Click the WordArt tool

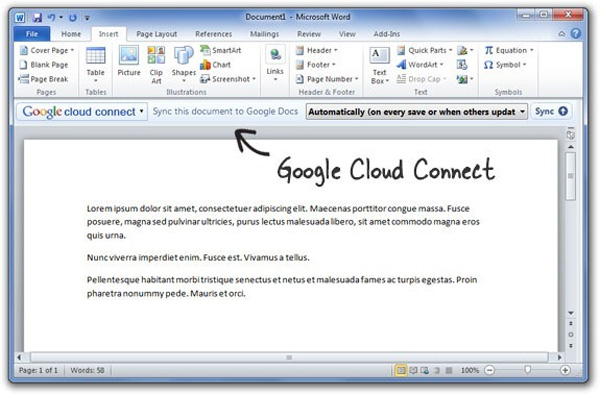point(420,65)
